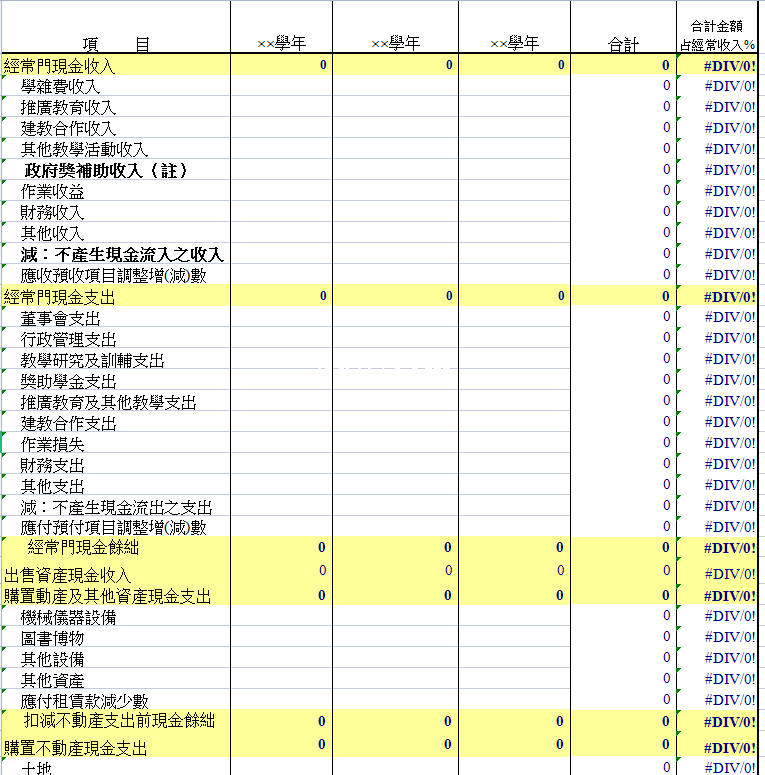Click the 教學研究及訓輔支出 row label
765x775 pixels.
[x=92, y=361]
